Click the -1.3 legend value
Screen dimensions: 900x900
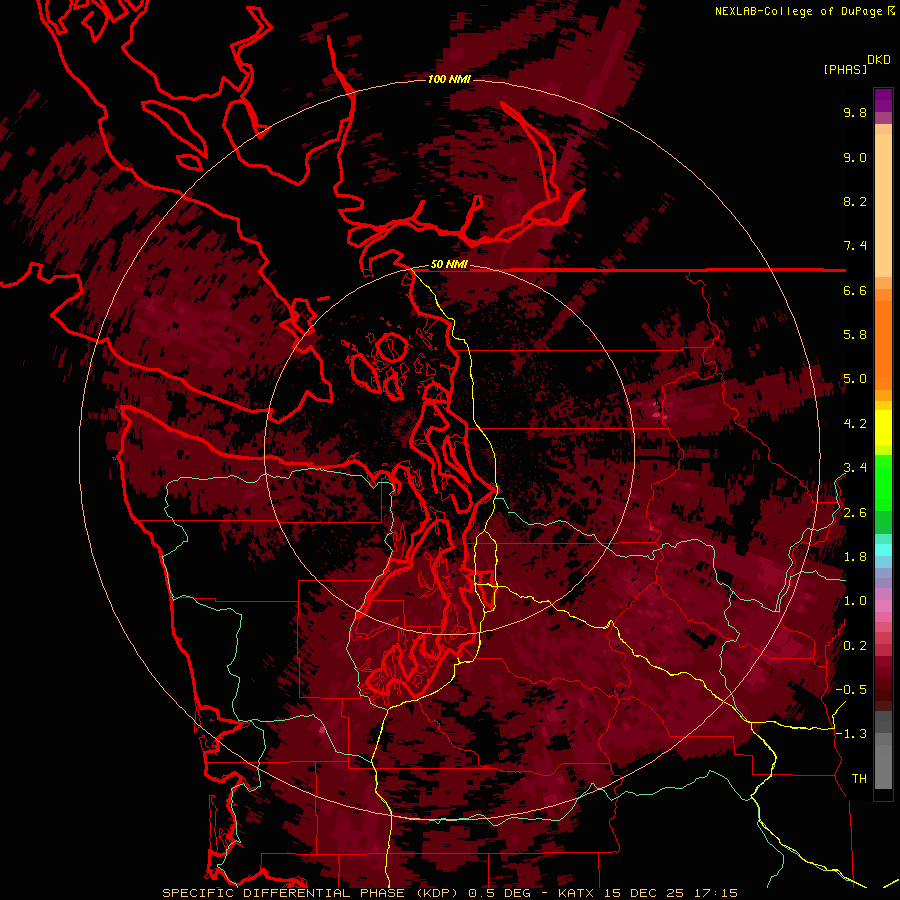851,734
